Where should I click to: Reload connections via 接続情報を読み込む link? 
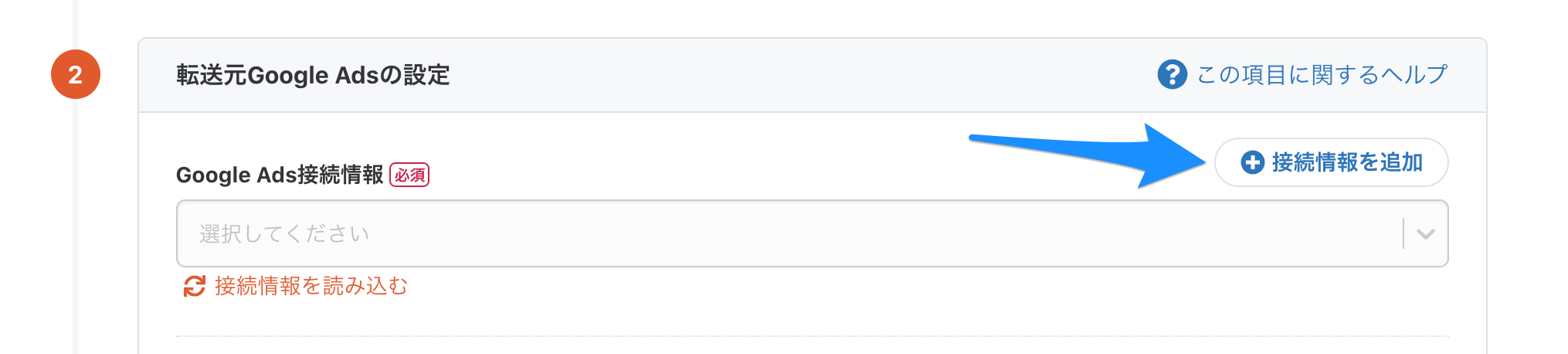click(295, 287)
